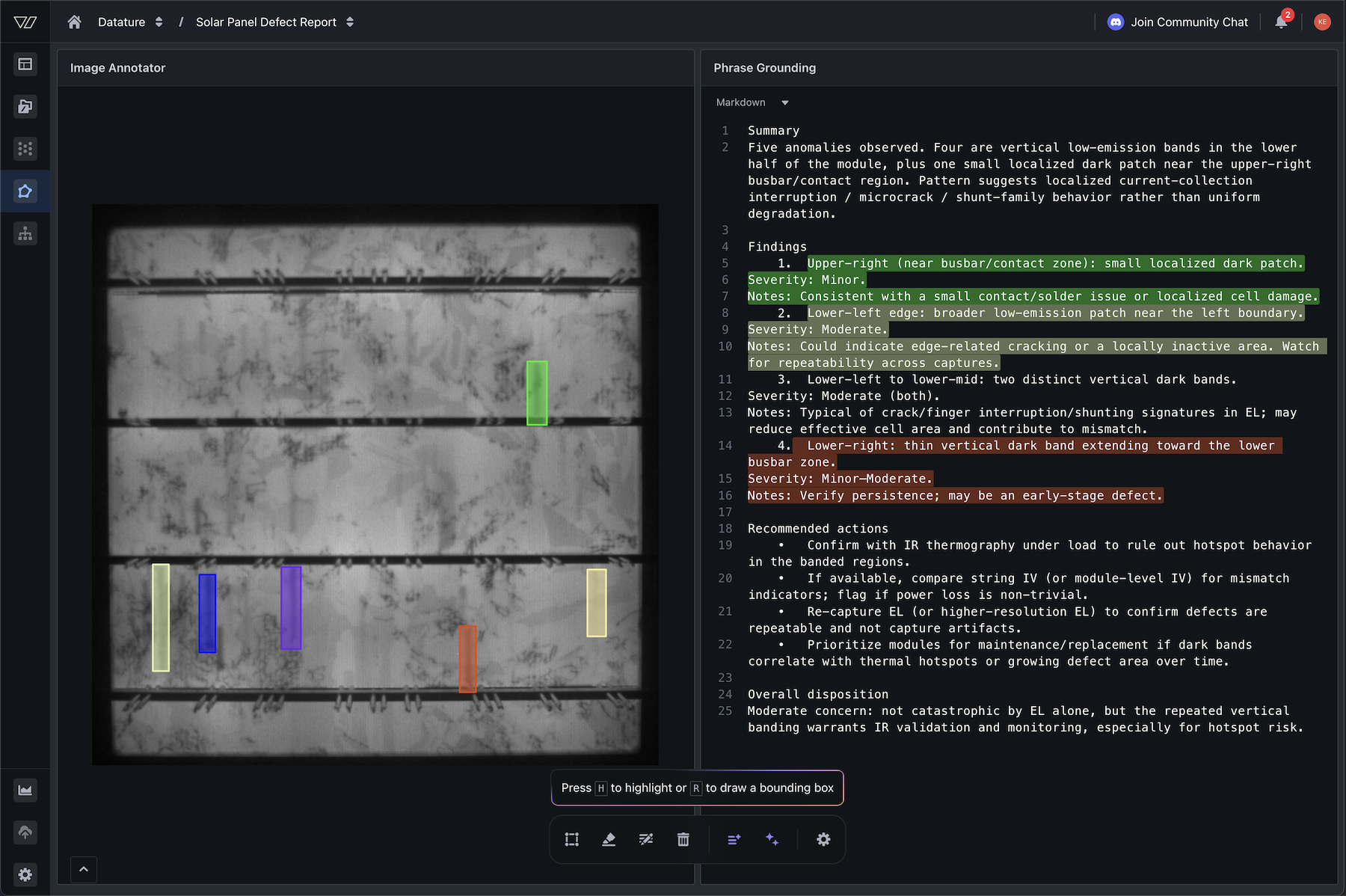Open the annotation edit tool
Image resolution: width=1346 pixels, height=896 pixels.
pos(646,839)
